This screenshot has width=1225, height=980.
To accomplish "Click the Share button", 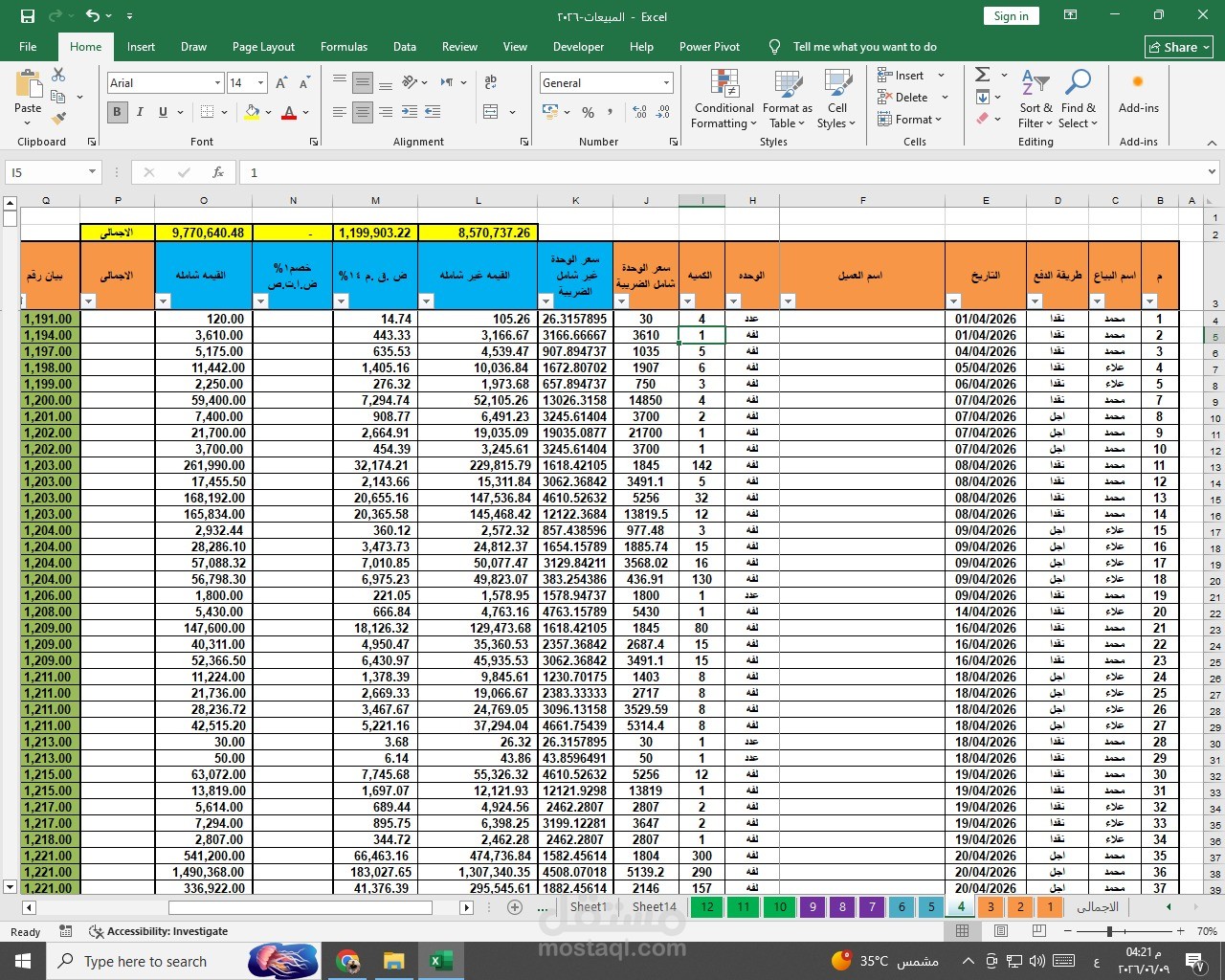I will (1179, 47).
